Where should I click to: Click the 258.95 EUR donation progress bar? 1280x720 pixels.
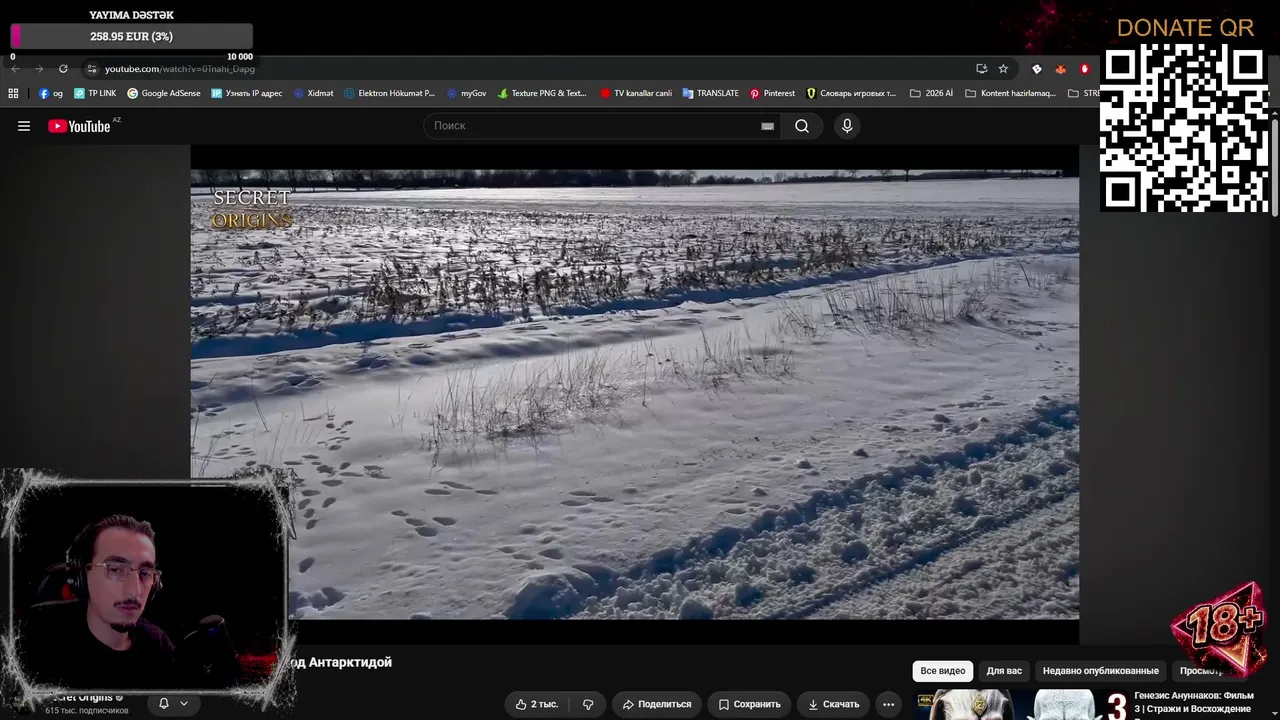coord(131,36)
